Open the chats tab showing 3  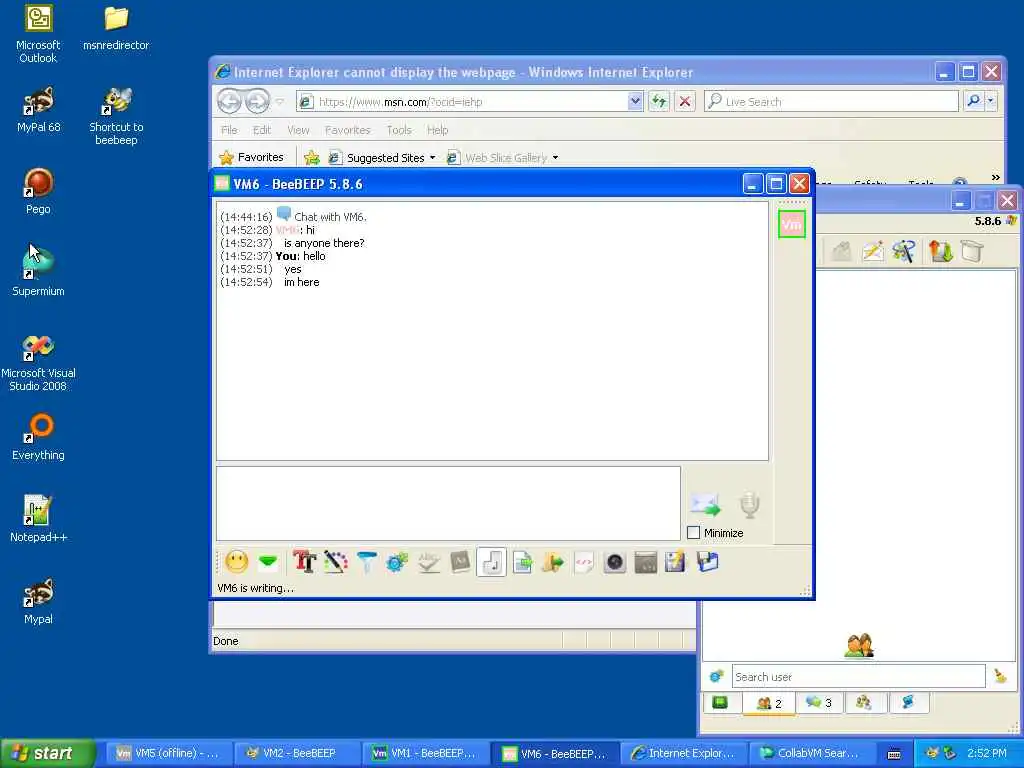tap(818, 703)
